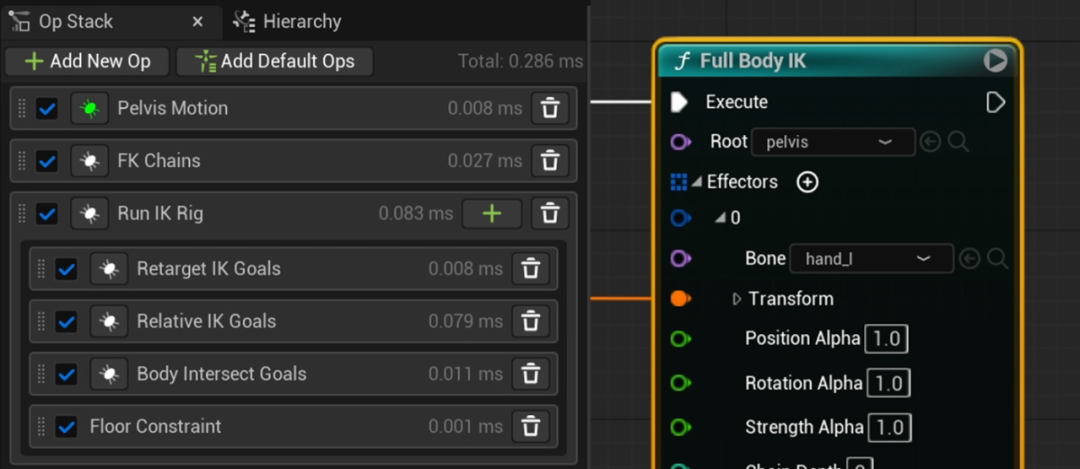Viewport: 1080px width, 469px height.
Task: Click the Strength Alpha pin
Action: click(681, 428)
